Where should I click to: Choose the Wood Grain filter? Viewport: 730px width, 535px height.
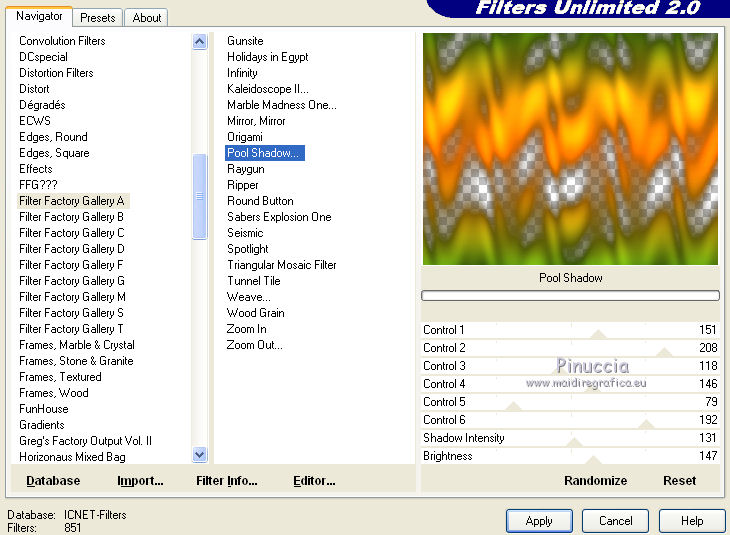[x=256, y=313]
